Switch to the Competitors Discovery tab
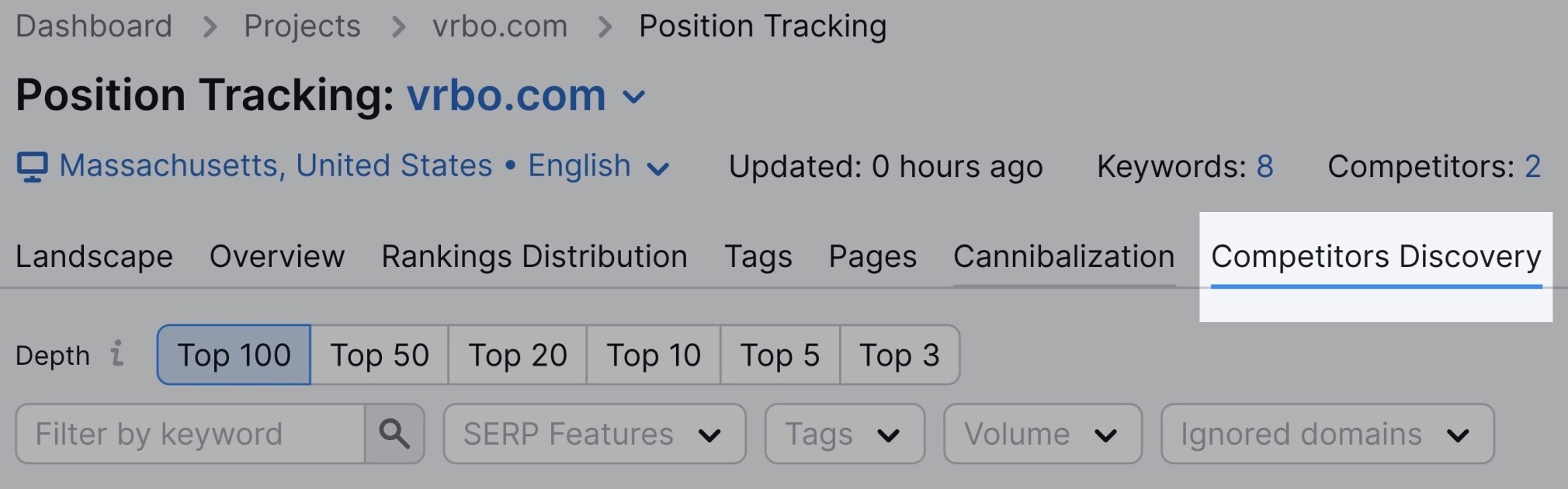This screenshot has height=489, width=1568. click(1375, 257)
